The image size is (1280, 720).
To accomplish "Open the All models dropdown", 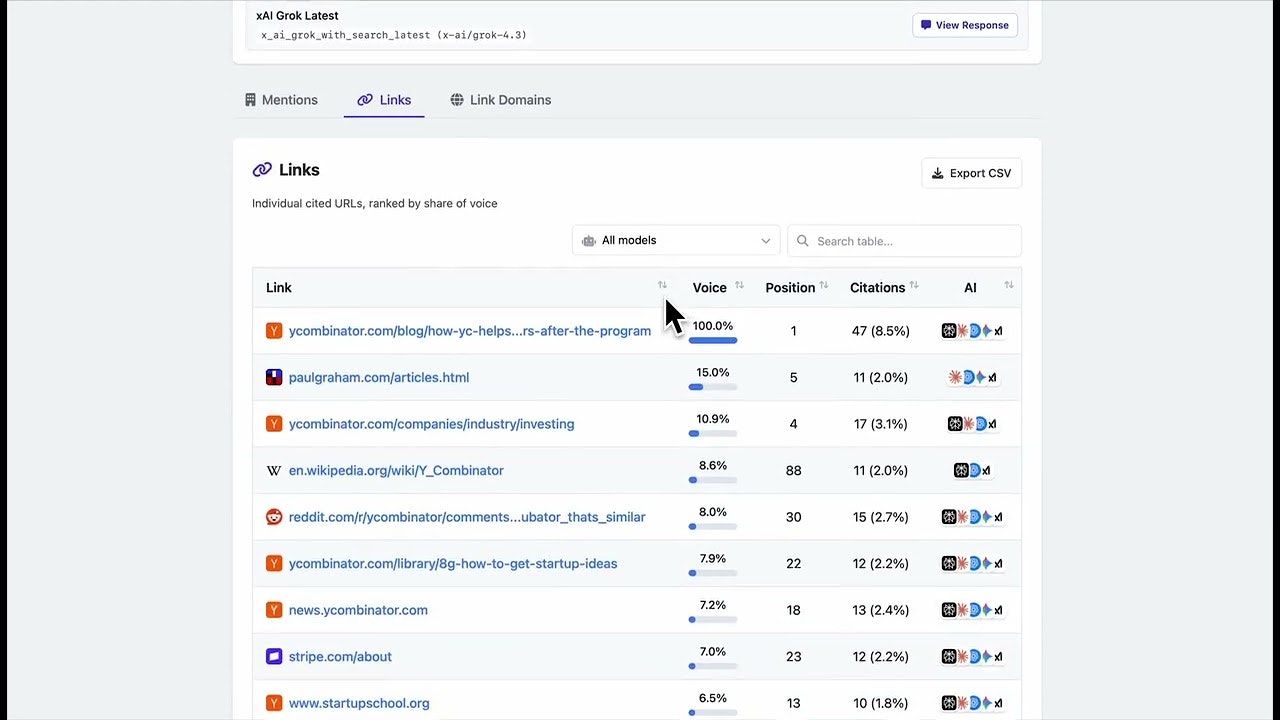I will [676, 240].
